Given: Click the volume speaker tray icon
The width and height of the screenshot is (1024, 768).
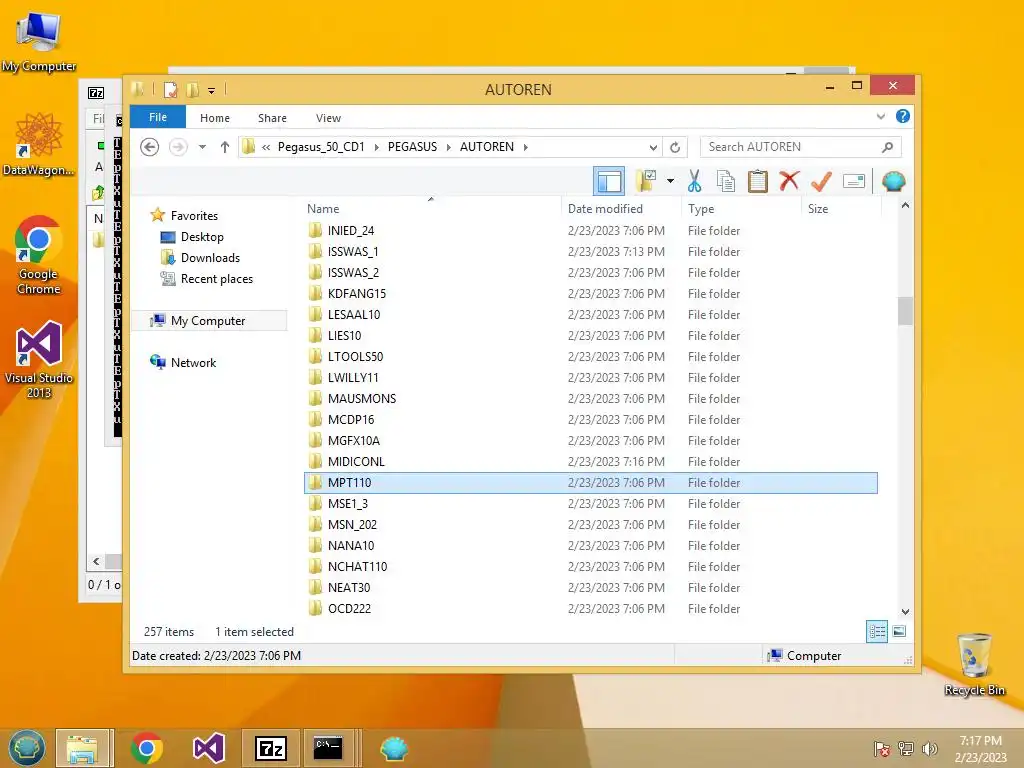Looking at the screenshot, I should [x=929, y=749].
